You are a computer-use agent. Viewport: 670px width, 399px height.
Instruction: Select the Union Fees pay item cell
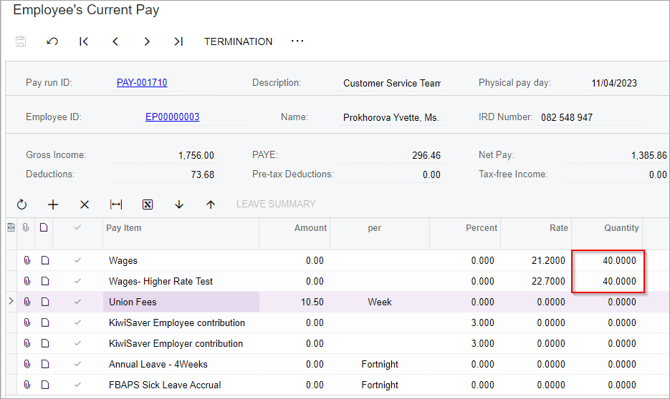[181, 302]
